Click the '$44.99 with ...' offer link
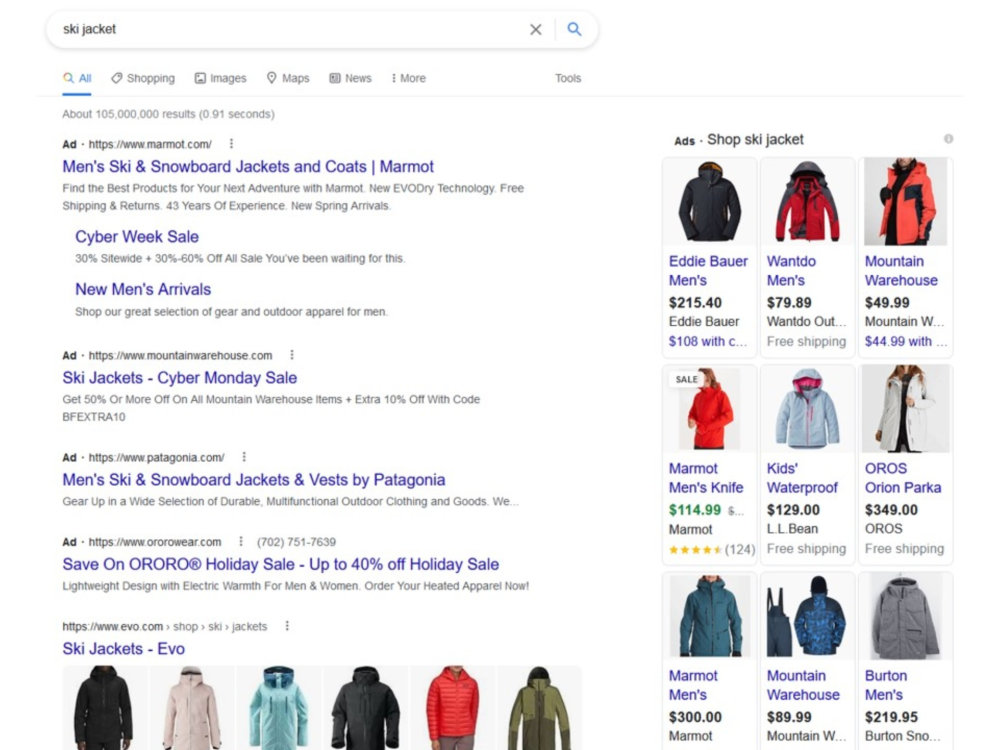Viewport: 1000px width, 750px height. (x=905, y=341)
